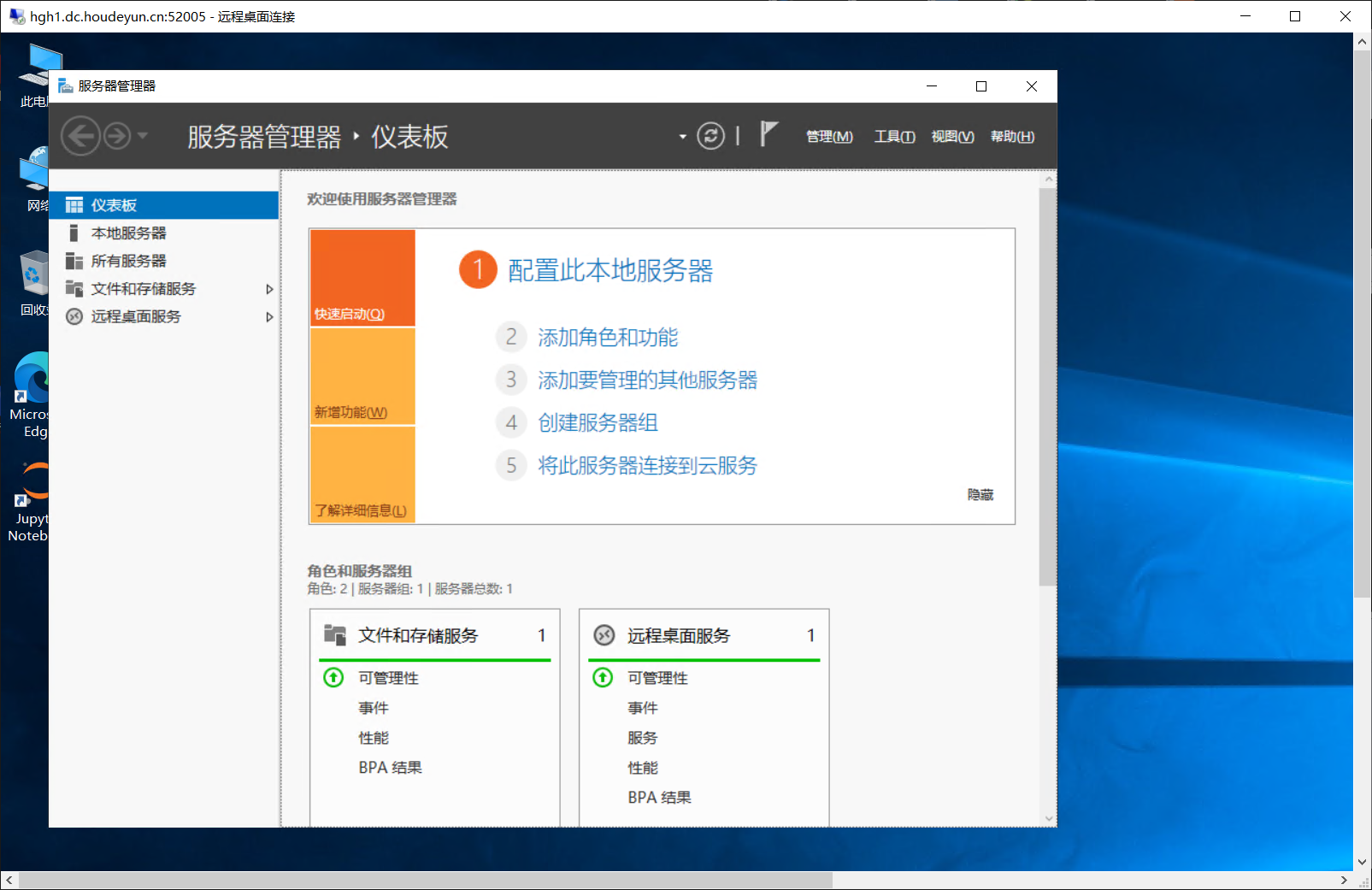Open 可管理性 in the 文件和存储服务 tile
Viewport: 1372px width, 890px height.
[389, 678]
